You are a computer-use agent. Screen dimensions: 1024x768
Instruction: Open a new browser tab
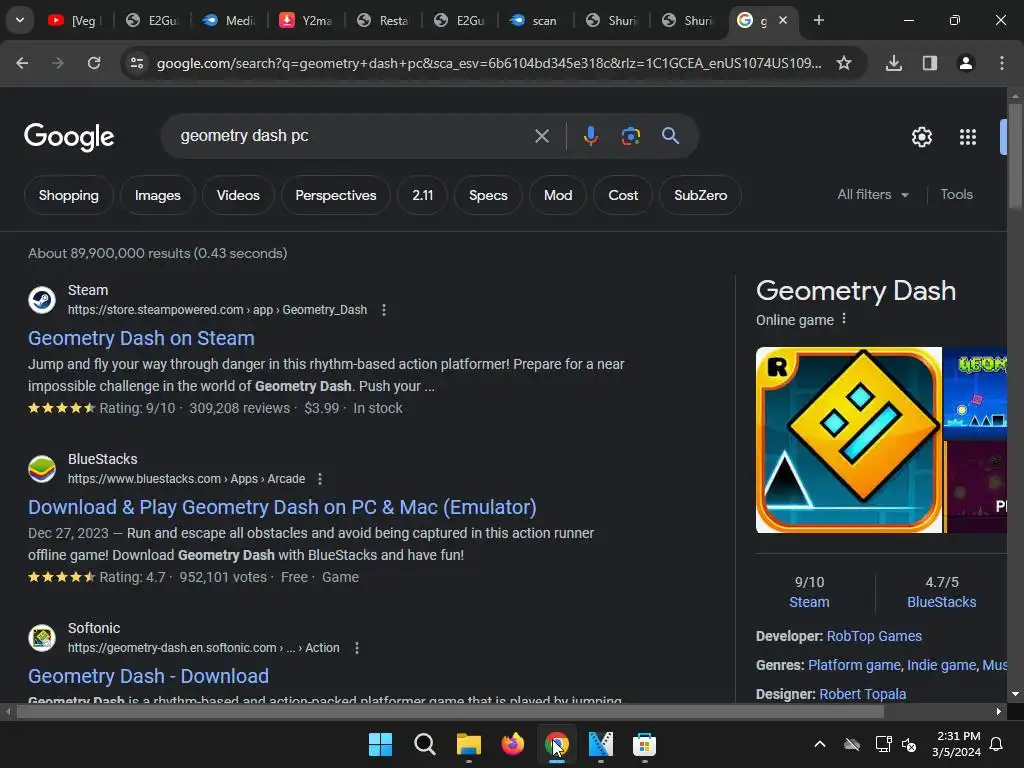[x=818, y=20]
